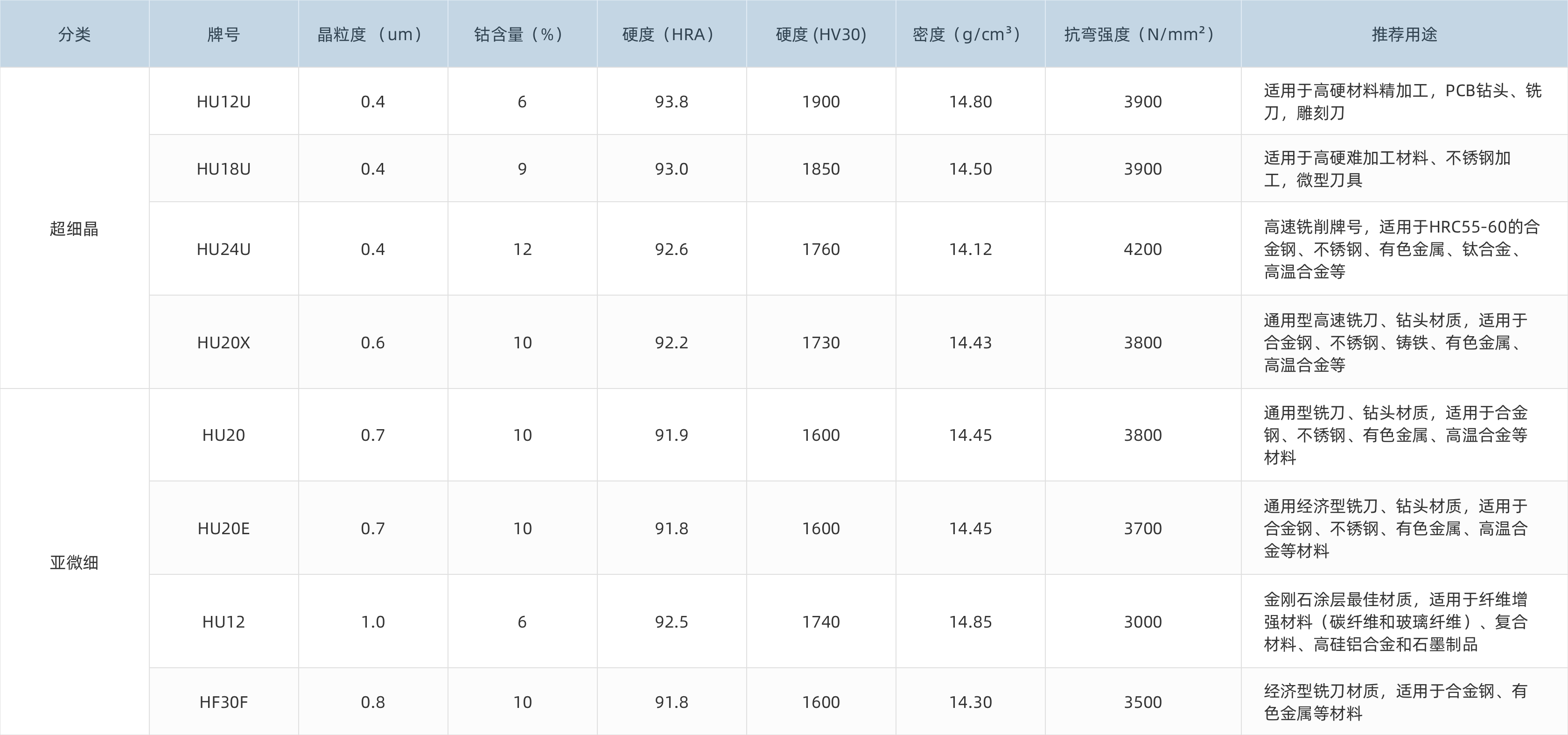The image size is (1568, 735).
Task: Select the 晶粒度 (um) column header
Action: point(372,34)
